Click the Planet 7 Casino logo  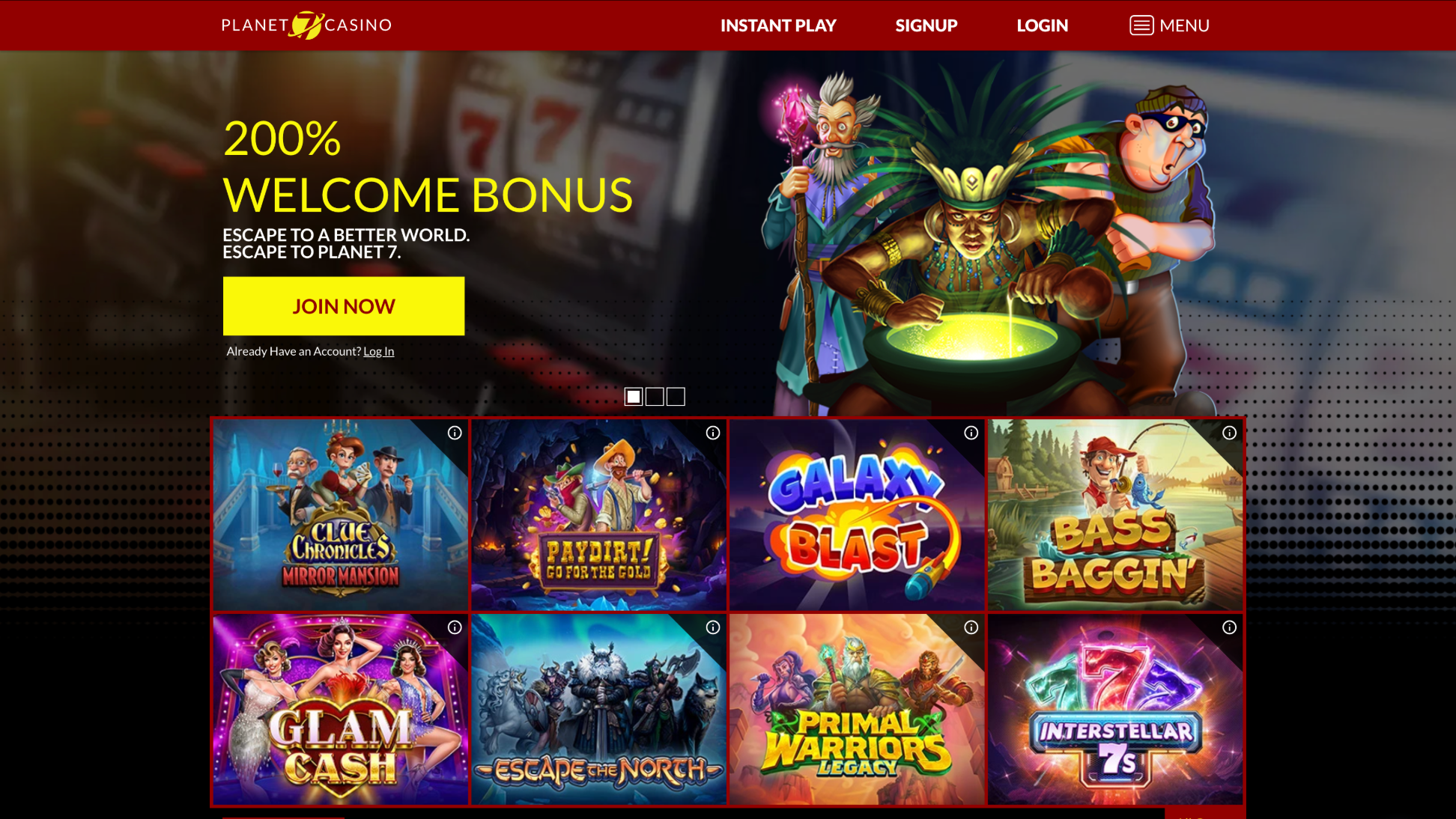tap(306, 25)
